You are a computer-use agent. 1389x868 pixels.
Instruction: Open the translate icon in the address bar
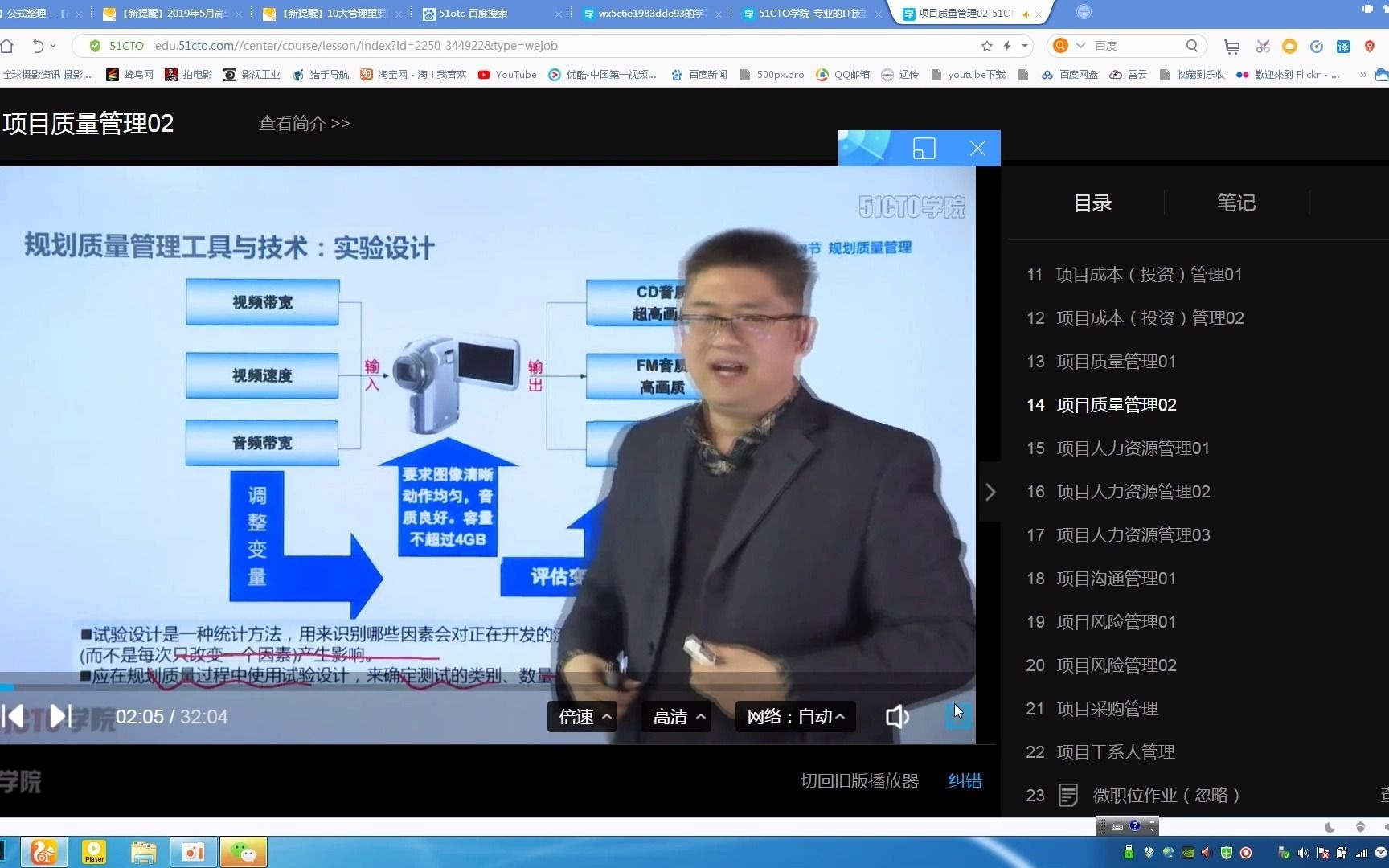coord(1342,46)
